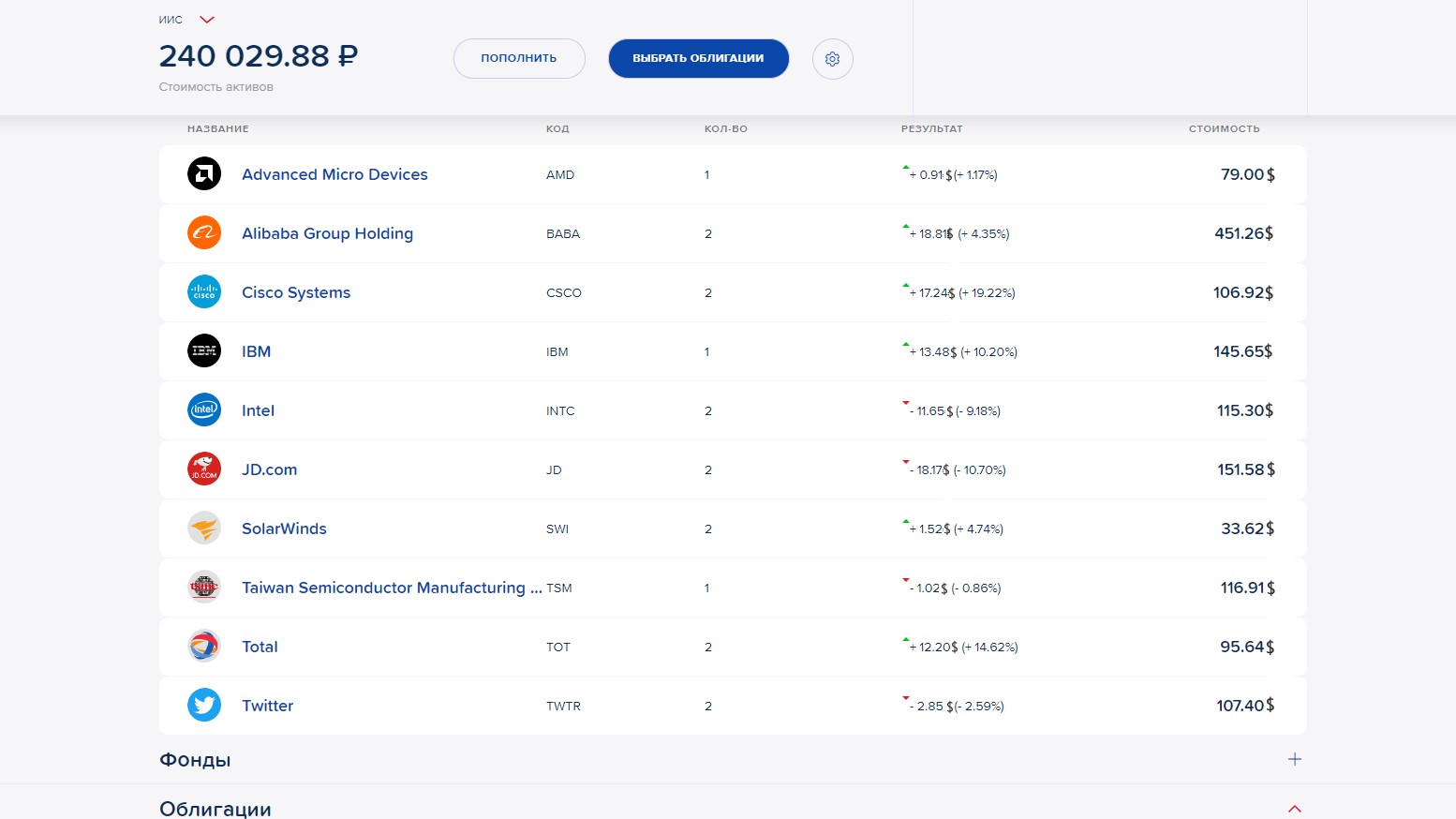Click the Intel logo icon

click(204, 409)
